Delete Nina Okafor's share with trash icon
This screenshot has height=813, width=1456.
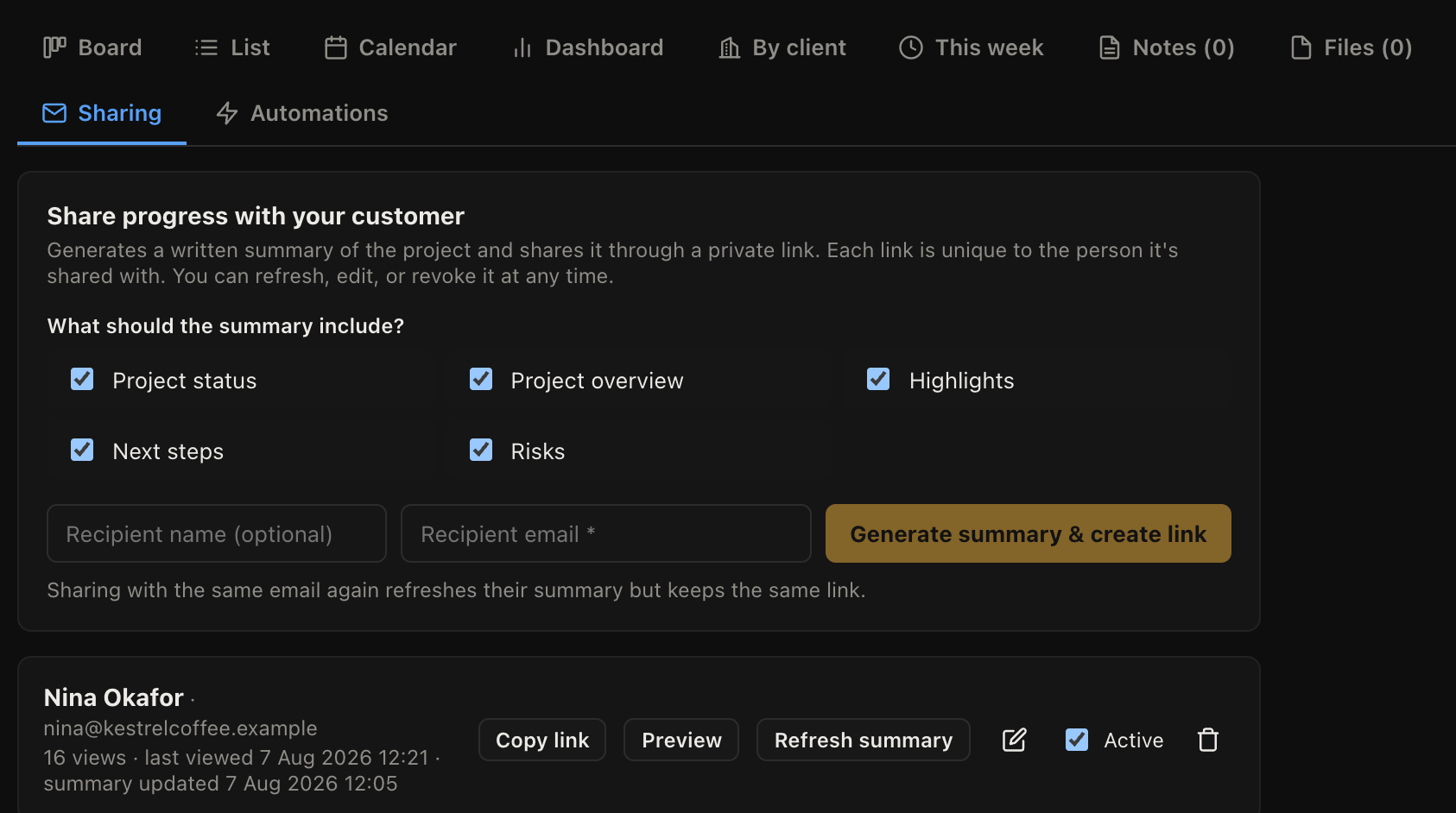1208,740
